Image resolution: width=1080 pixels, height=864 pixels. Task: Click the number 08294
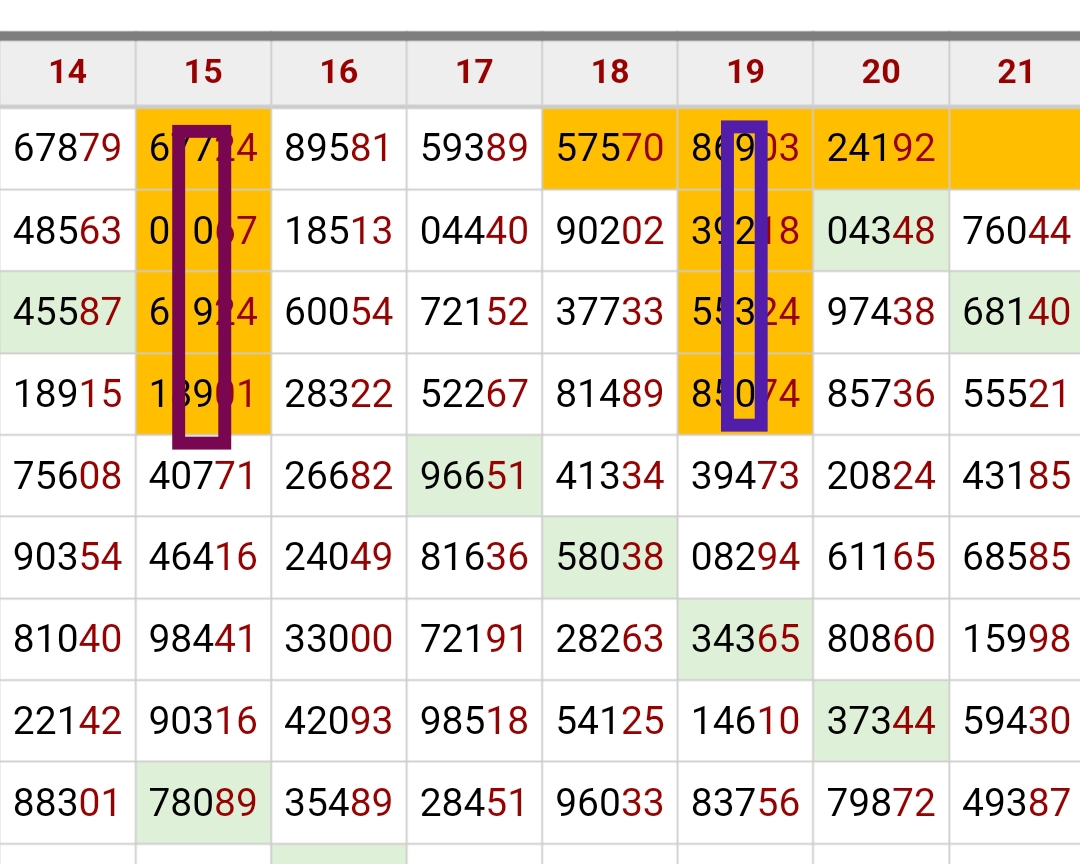[x=745, y=557]
